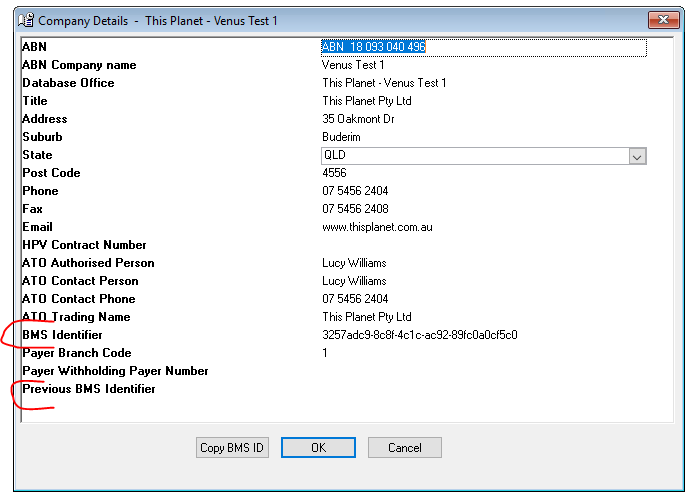Click the Phone label
Image resolution: width=695 pixels, height=499 pixels.
click(40, 191)
